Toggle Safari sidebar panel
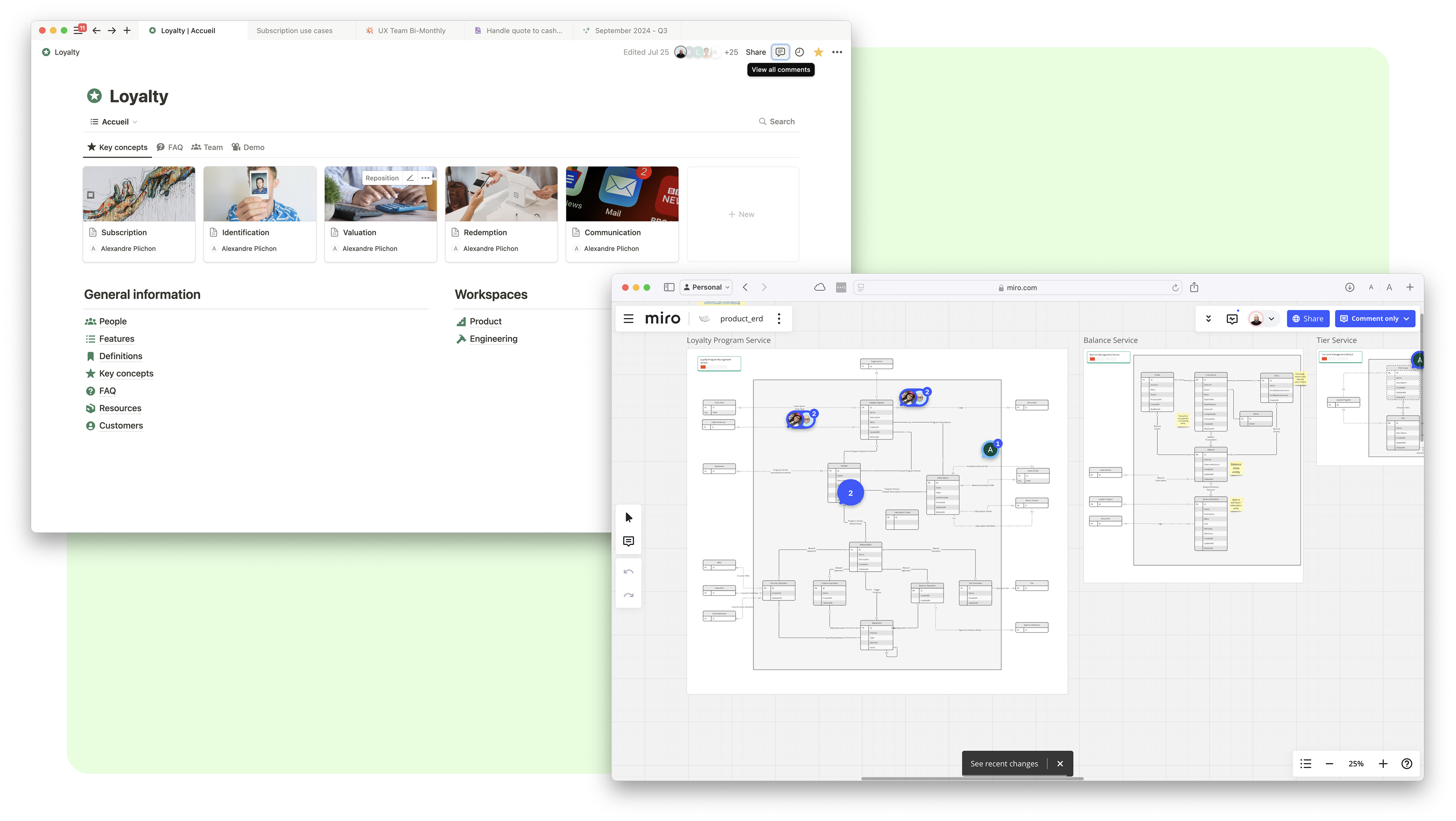 point(669,287)
